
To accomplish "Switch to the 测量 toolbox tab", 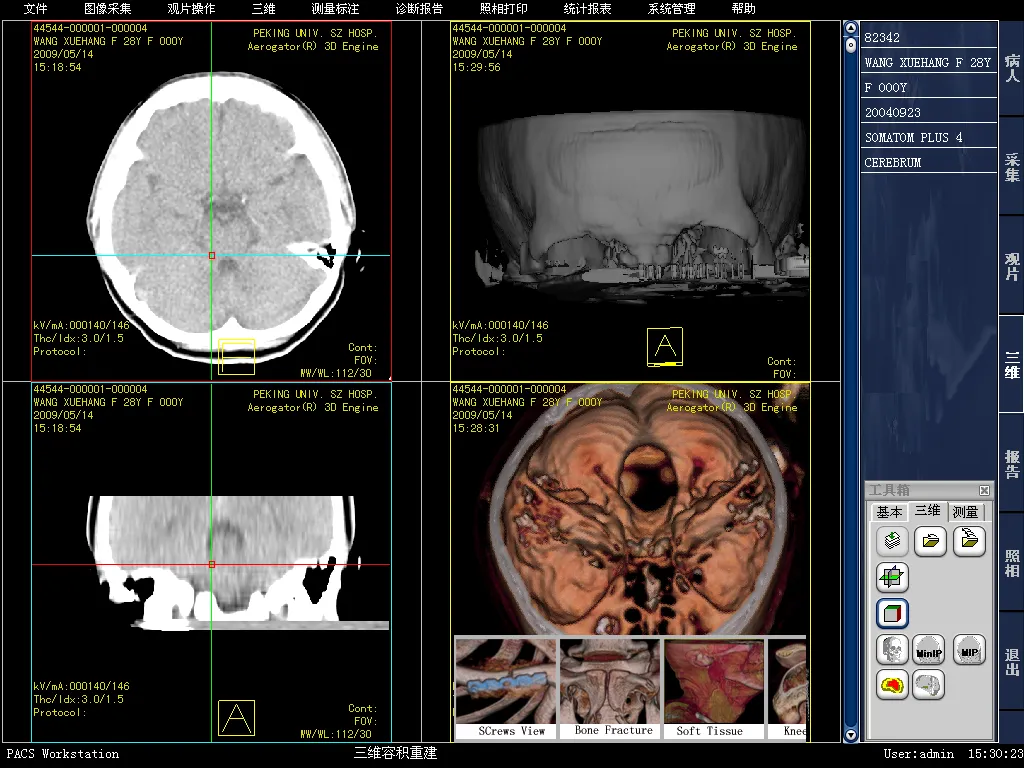I will coord(965,513).
